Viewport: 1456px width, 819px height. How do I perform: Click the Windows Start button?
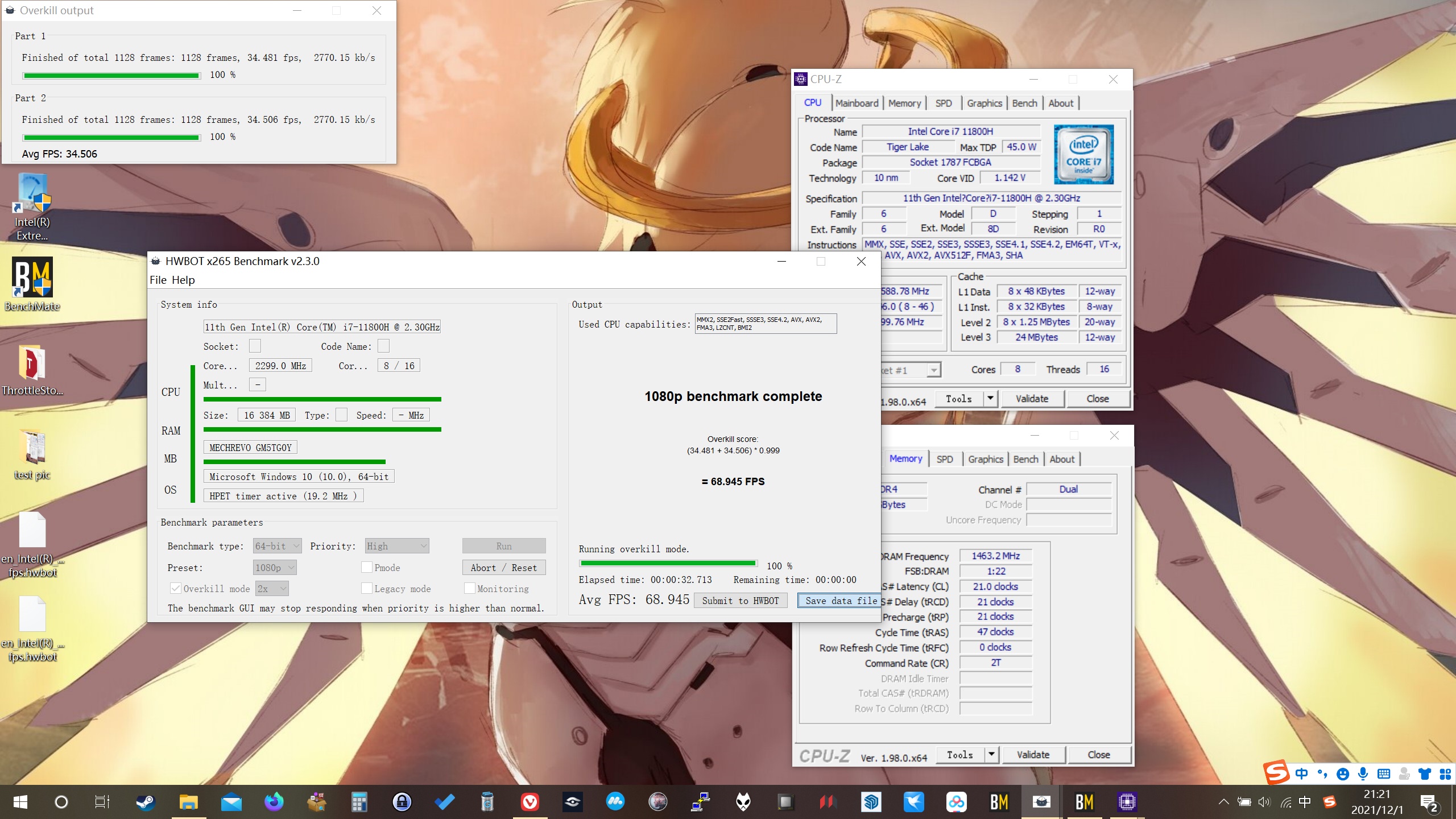click(x=20, y=802)
